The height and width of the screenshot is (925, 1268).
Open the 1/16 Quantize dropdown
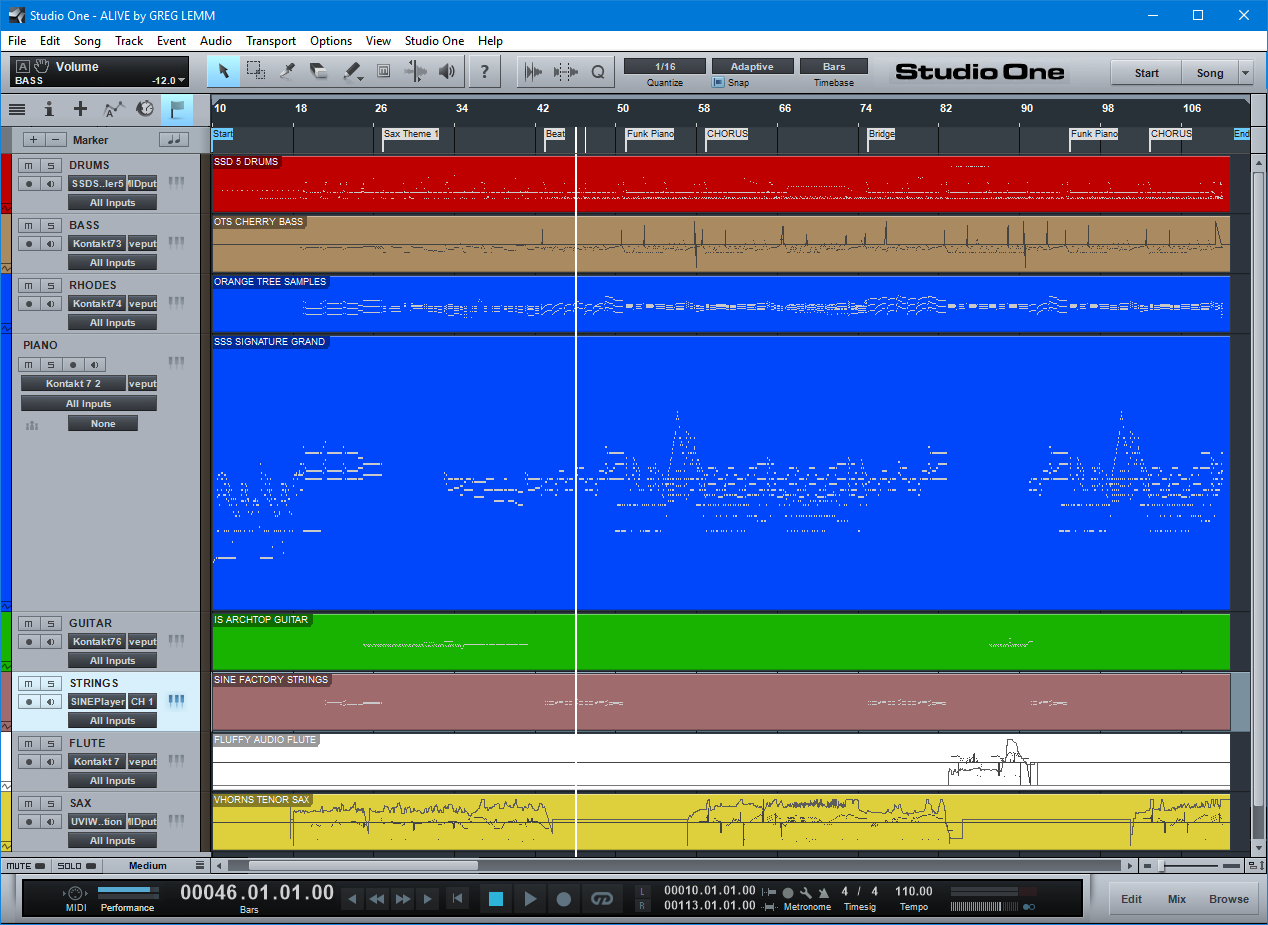664,66
